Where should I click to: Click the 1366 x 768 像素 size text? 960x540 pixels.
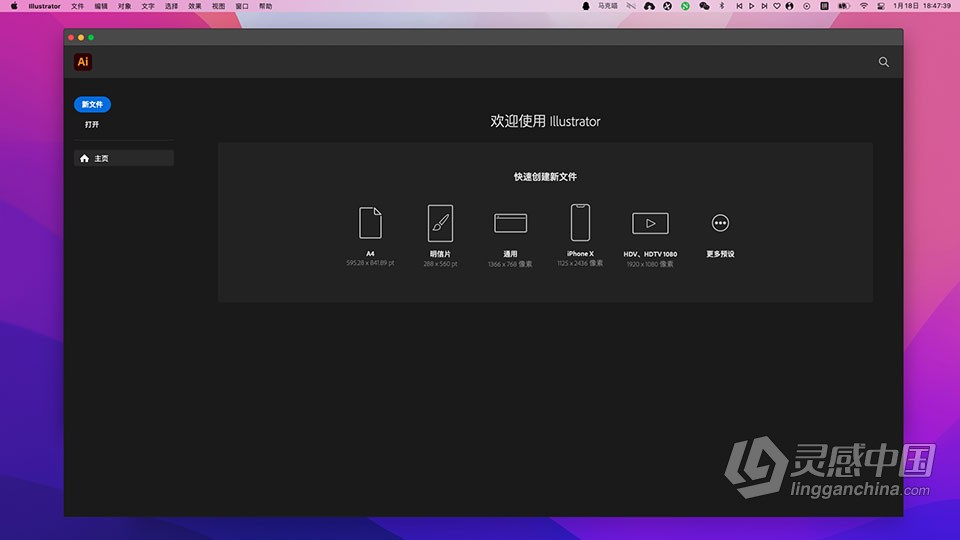coord(510,264)
